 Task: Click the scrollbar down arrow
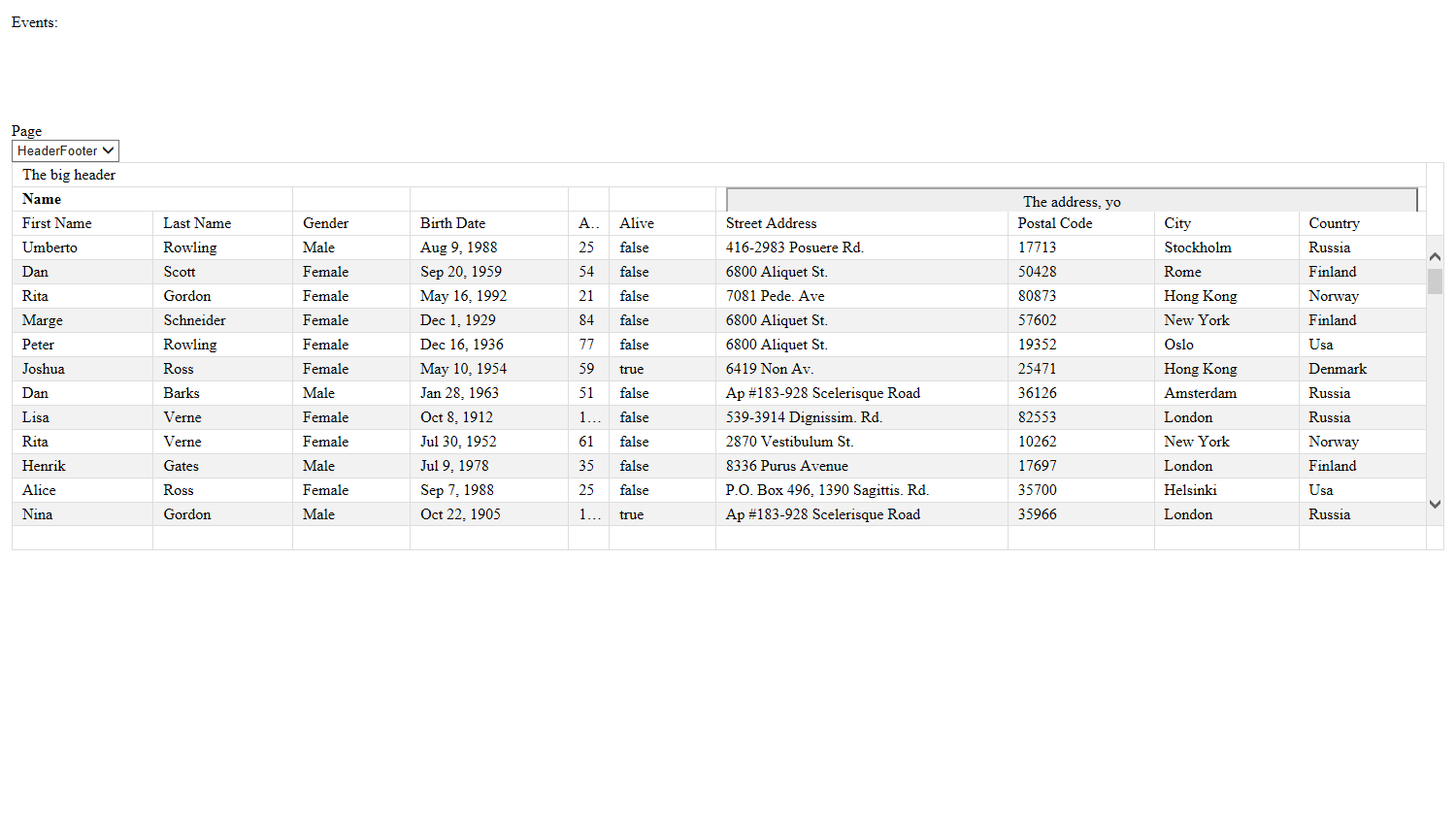pyautogui.click(x=1435, y=505)
